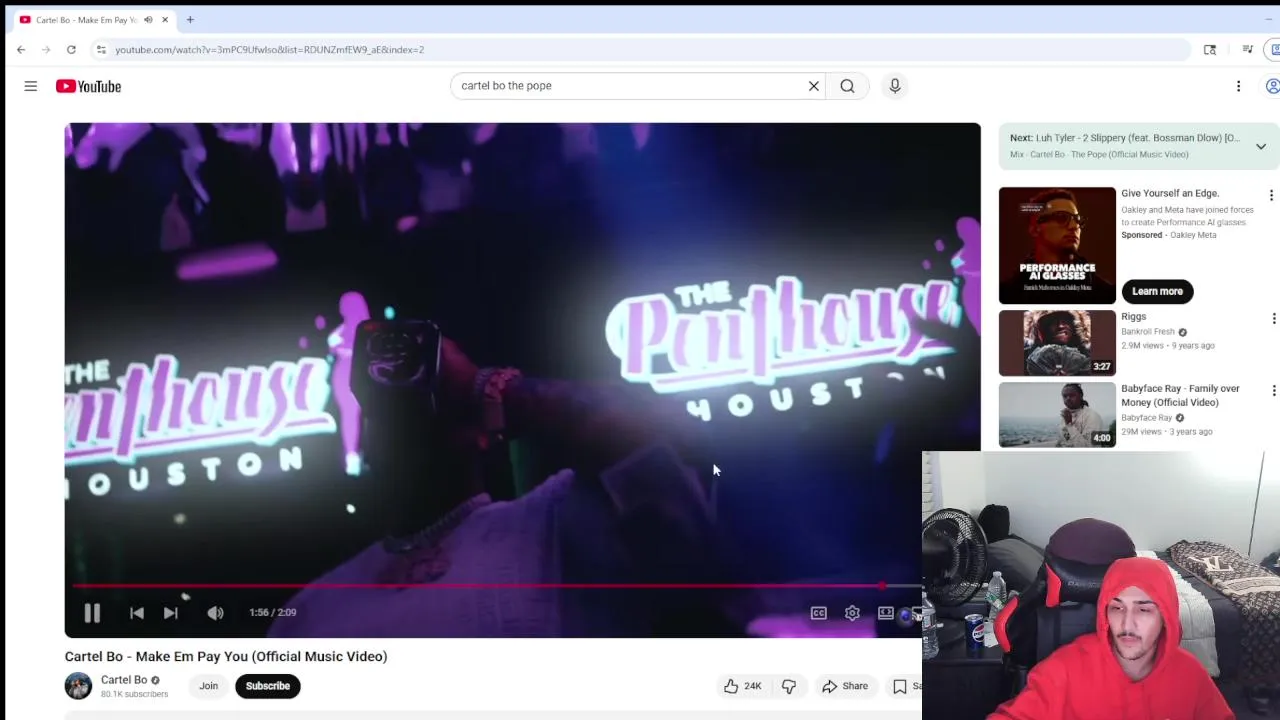Play the Riggs video thumbnail
Viewport: 1280px width, 720px height.
[x=1057, y=343]
